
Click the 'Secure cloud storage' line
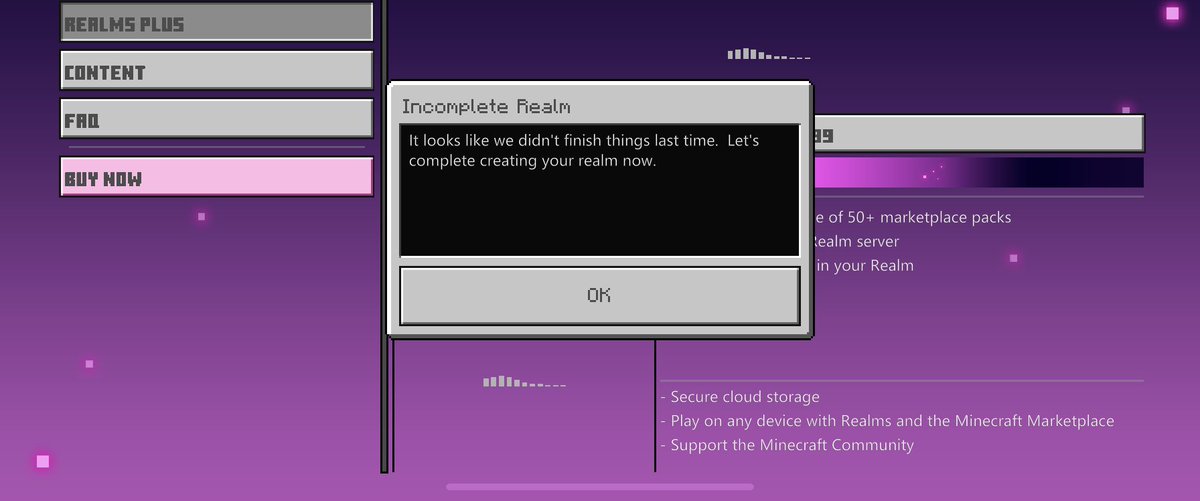[740, 397]
